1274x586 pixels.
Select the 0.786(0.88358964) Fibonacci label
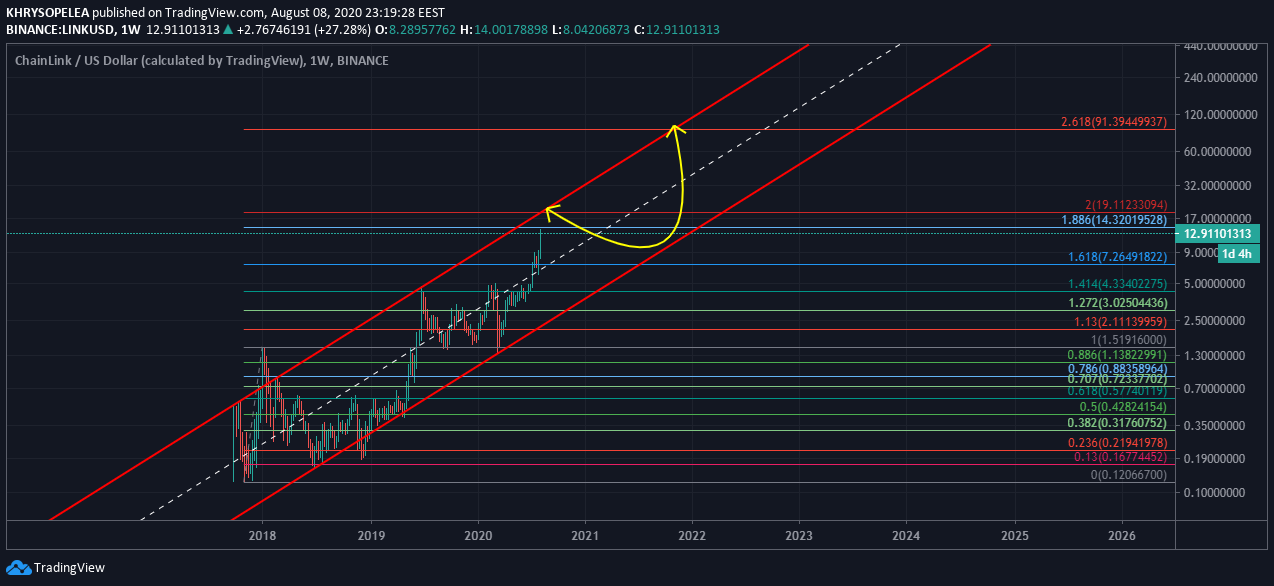pyautogui.click(x=1117, y=369)
